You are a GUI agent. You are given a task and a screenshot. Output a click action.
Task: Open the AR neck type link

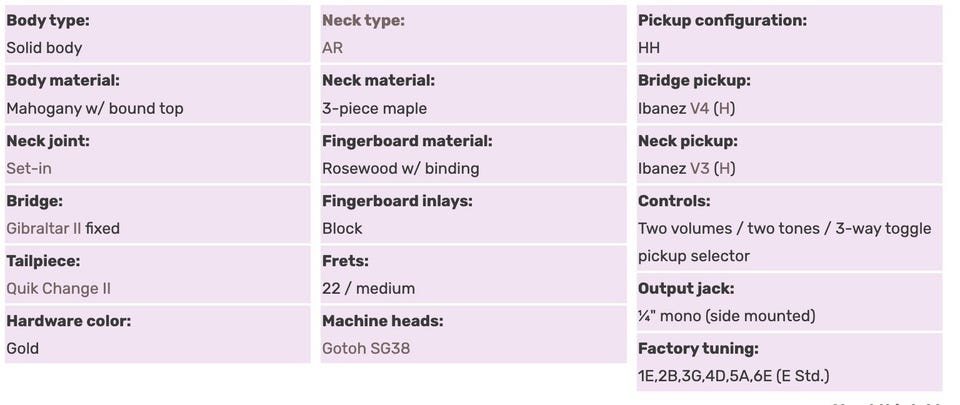click(332, 48)
